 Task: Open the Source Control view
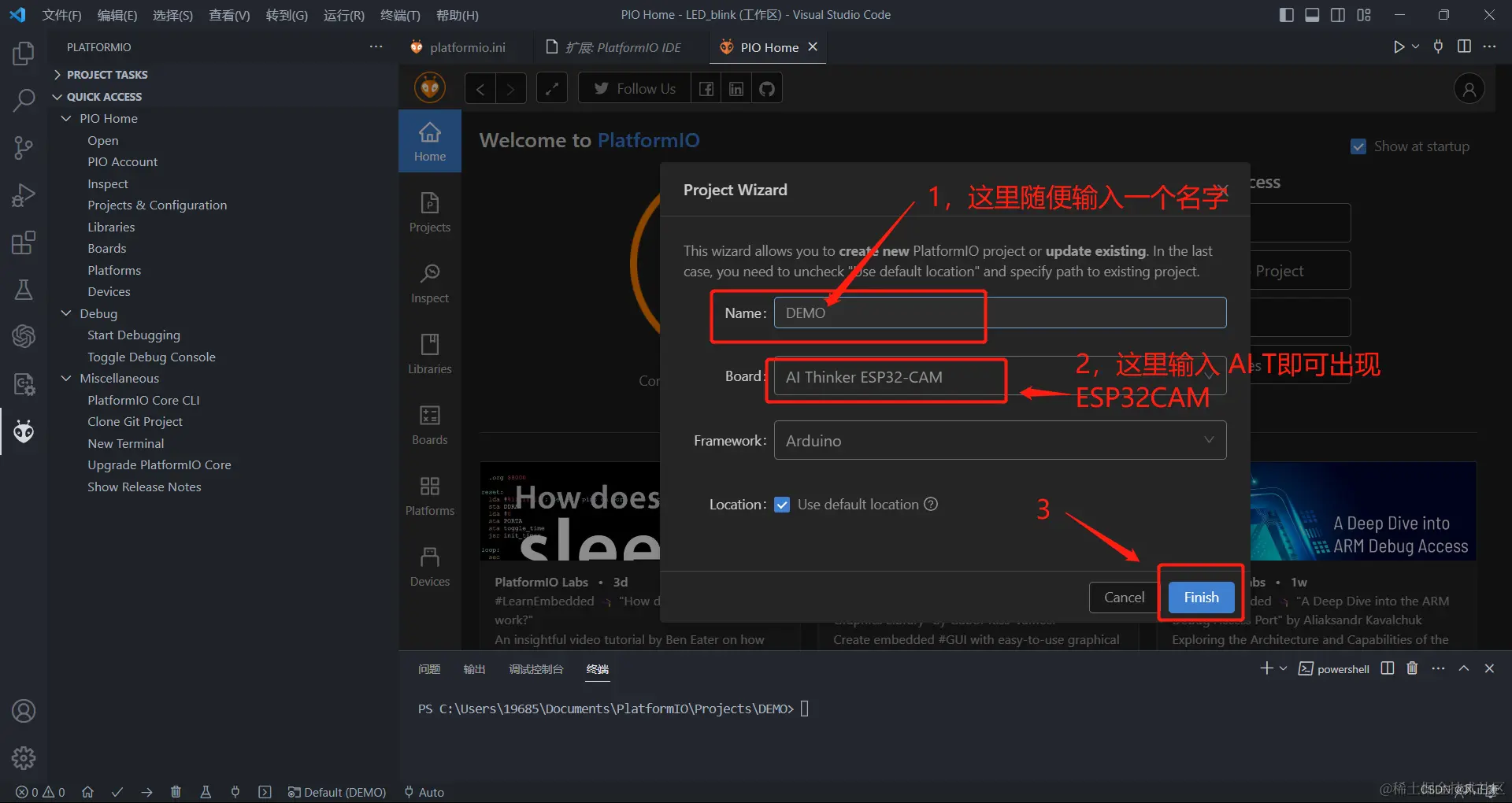24,148
